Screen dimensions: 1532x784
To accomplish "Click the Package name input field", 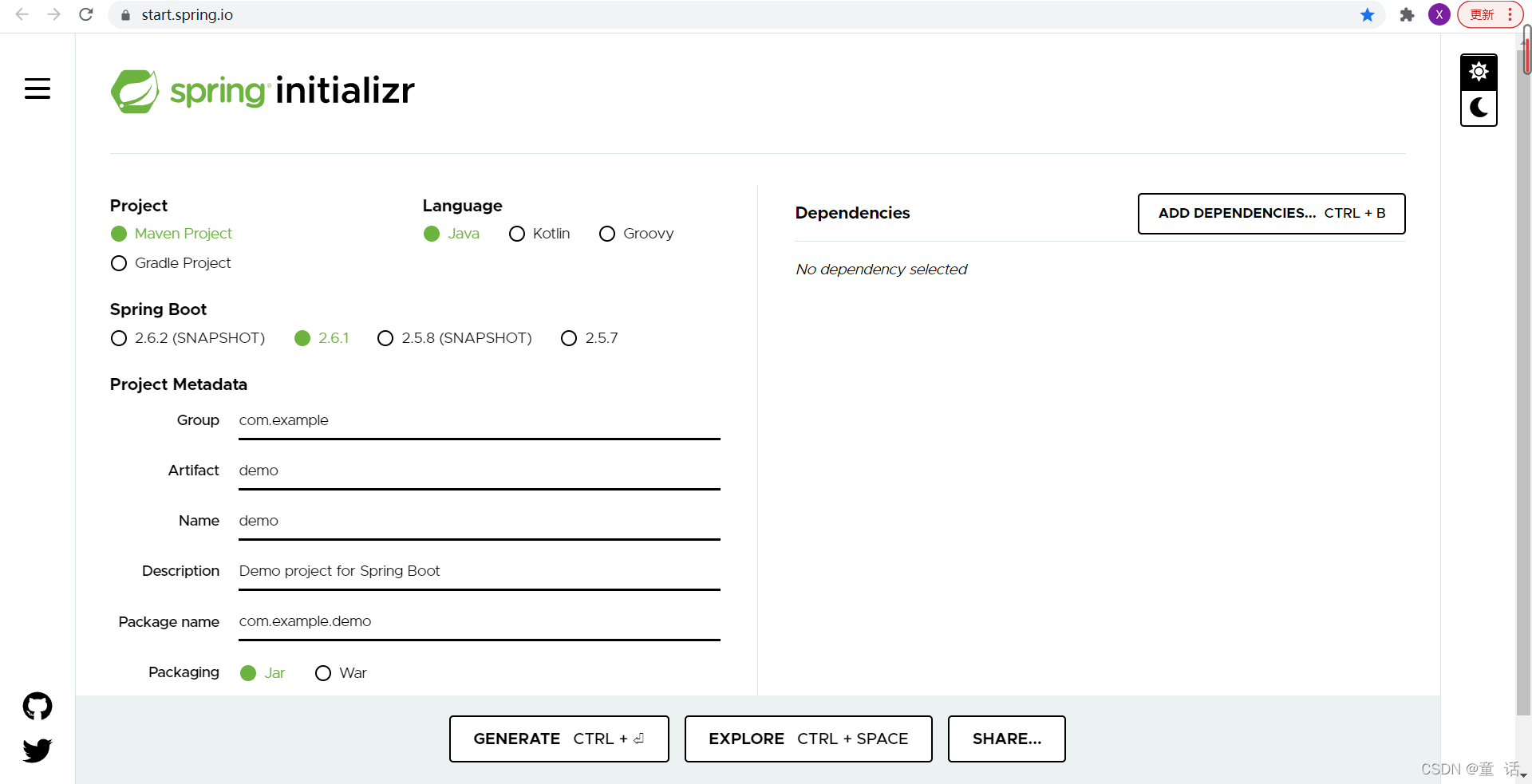I will point(480,622).
